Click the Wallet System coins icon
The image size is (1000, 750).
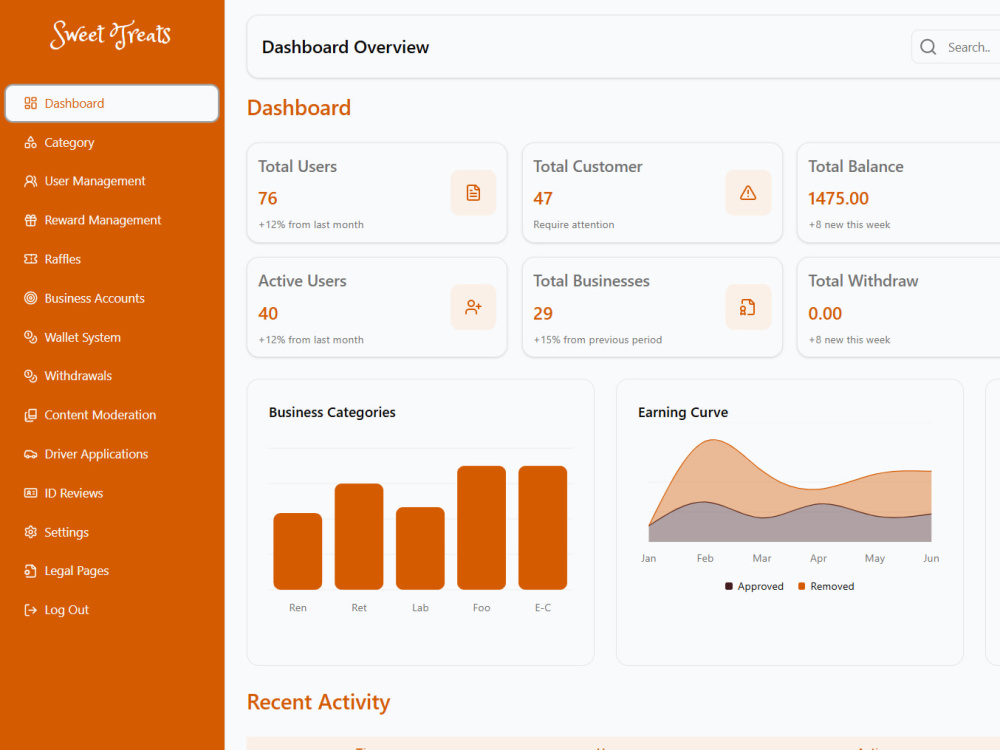coord(31,337)
